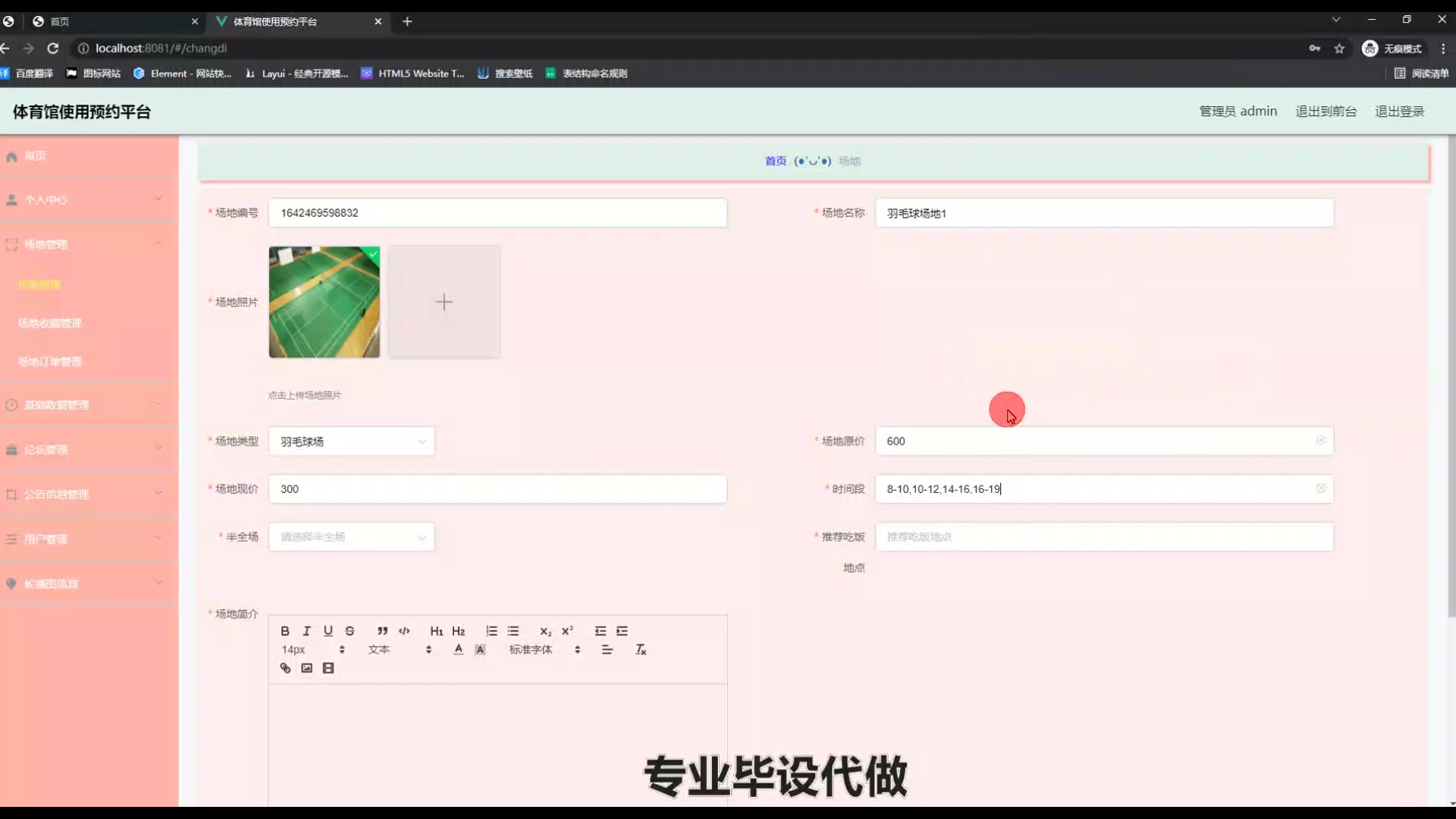
Task: Open the 半全场 selection dropdown
Action: point(351,537)
